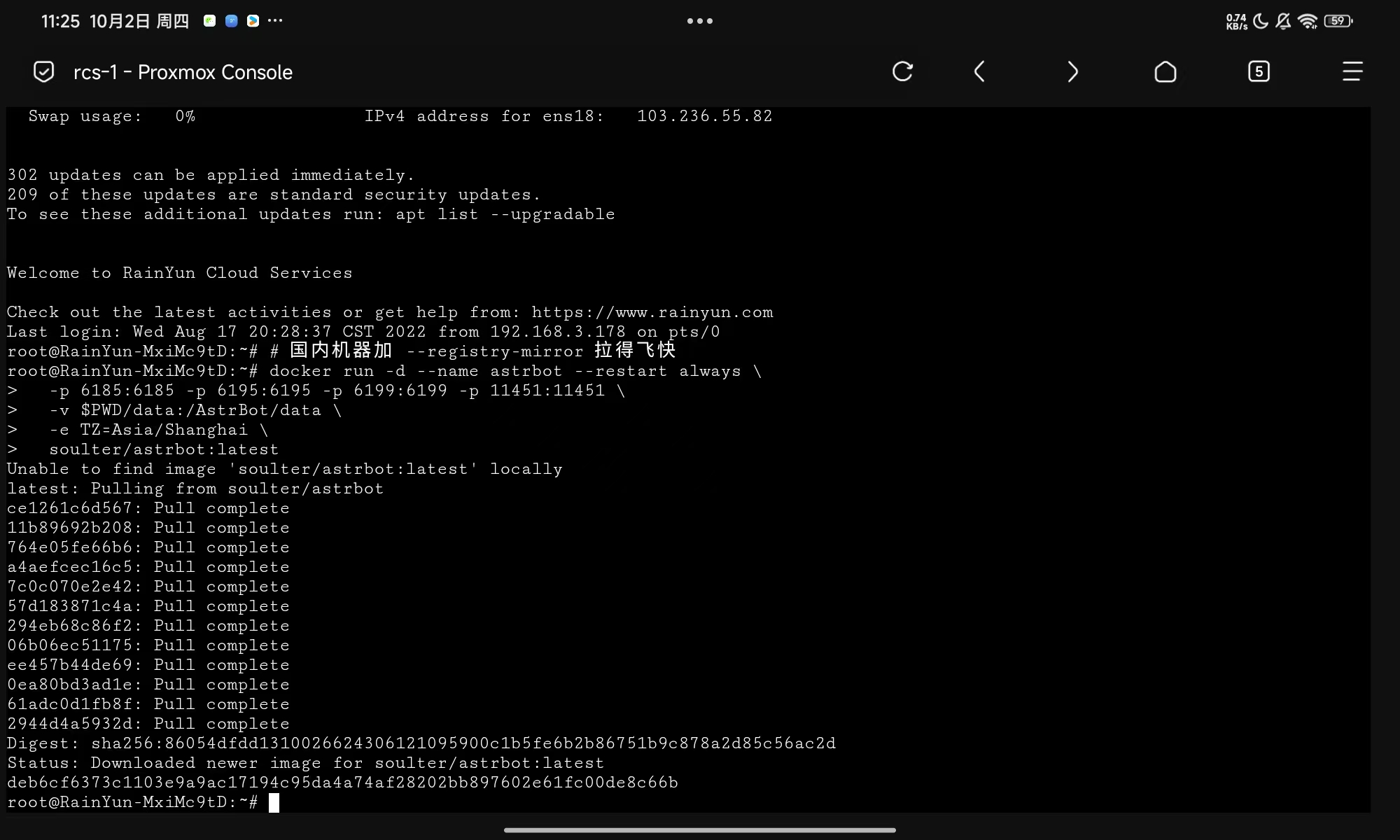
Task: Tap the three-dot handle at top center
Action: (700, 21)
